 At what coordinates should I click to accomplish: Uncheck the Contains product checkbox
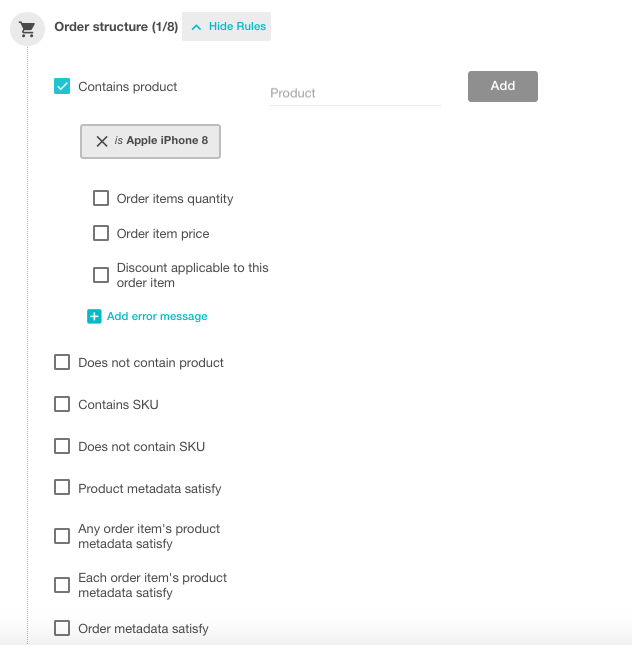coord(62,87)
